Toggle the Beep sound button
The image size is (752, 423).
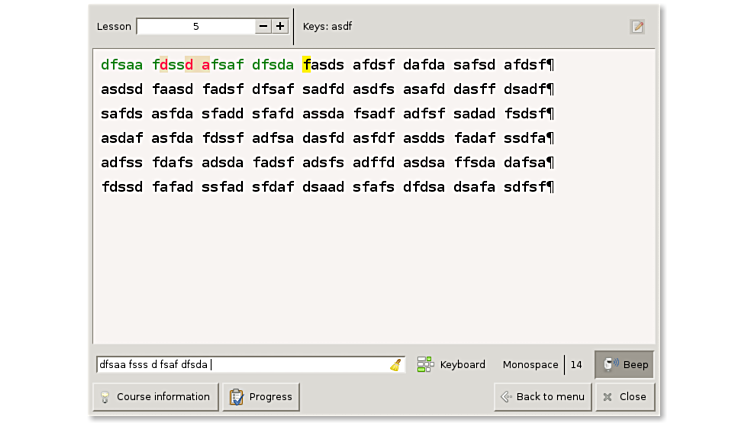click(625, 365)
